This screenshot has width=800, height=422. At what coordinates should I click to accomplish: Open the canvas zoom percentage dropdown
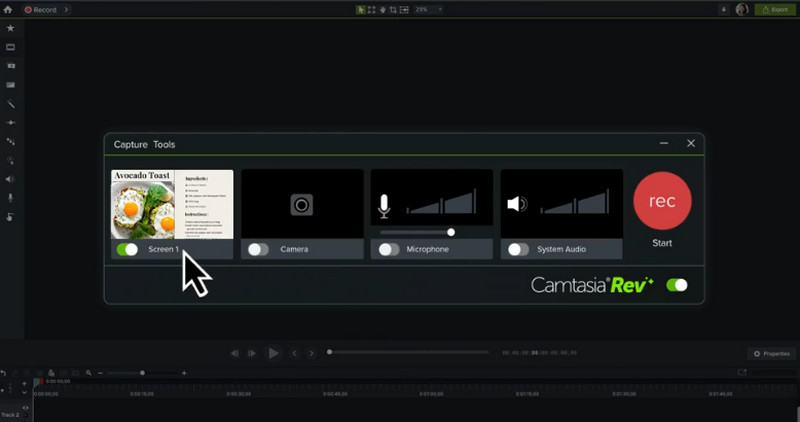(x=429, y=10)
